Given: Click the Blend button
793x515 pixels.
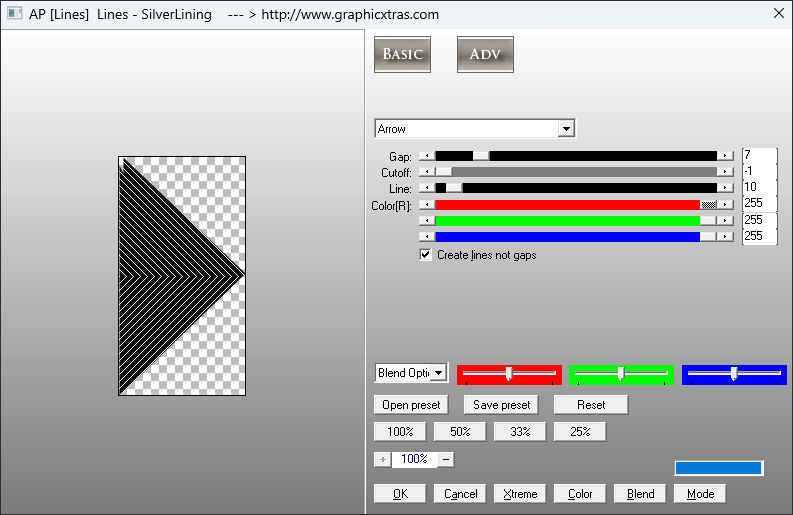Looking at the screenshot, I should pyautogui.click(x=640, y=493).
